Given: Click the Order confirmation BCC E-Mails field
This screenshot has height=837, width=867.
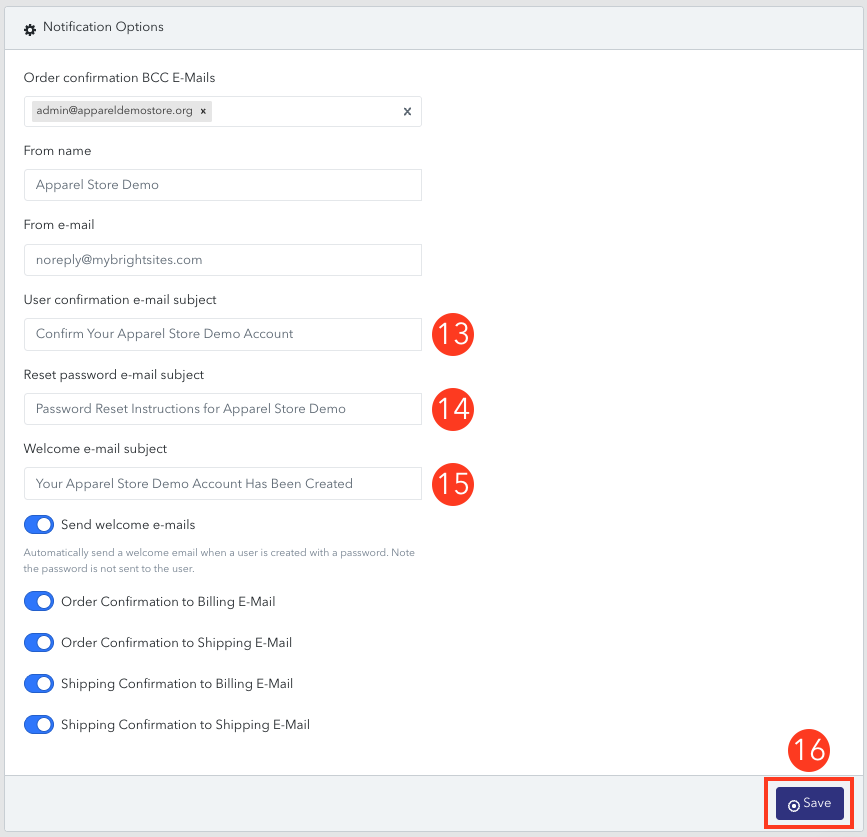Looking at the screenshot, I should coord(223,112).
